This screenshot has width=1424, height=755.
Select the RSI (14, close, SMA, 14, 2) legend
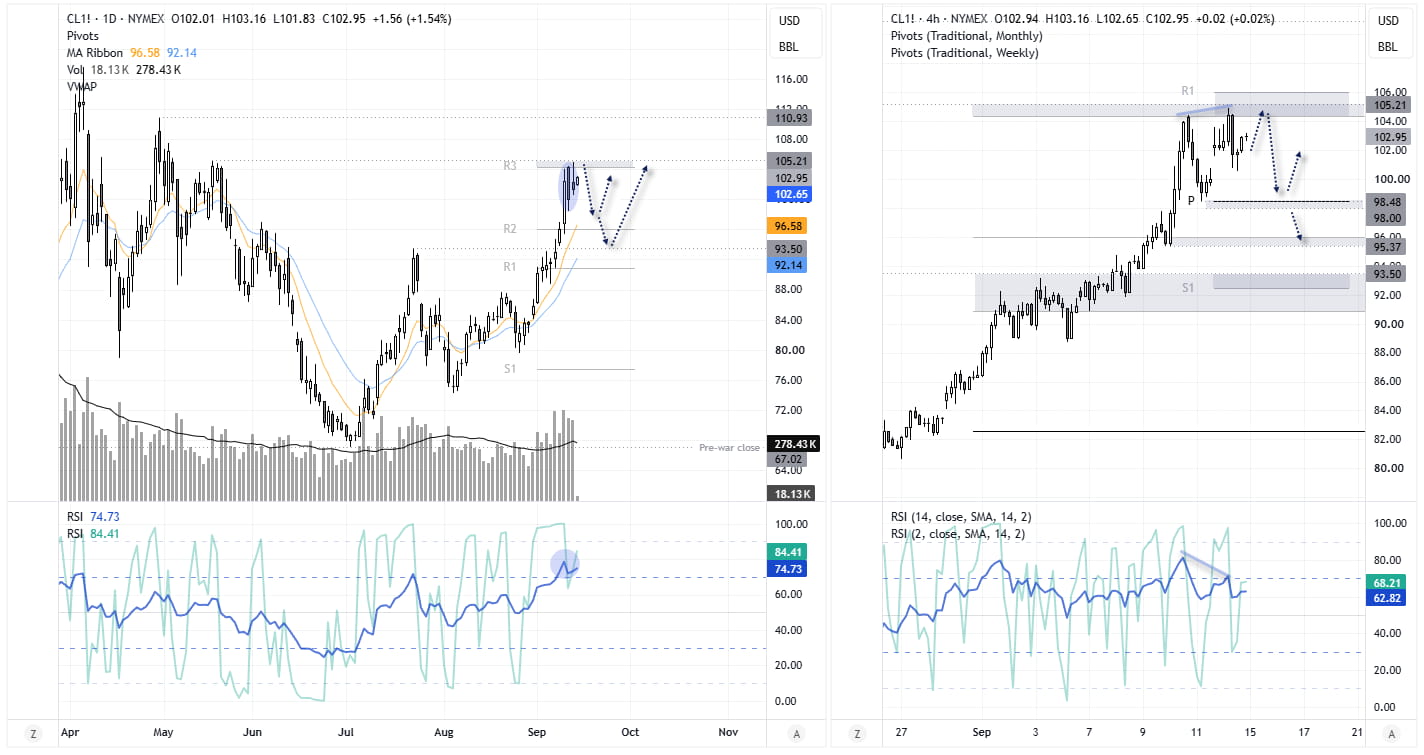(959, 517)
